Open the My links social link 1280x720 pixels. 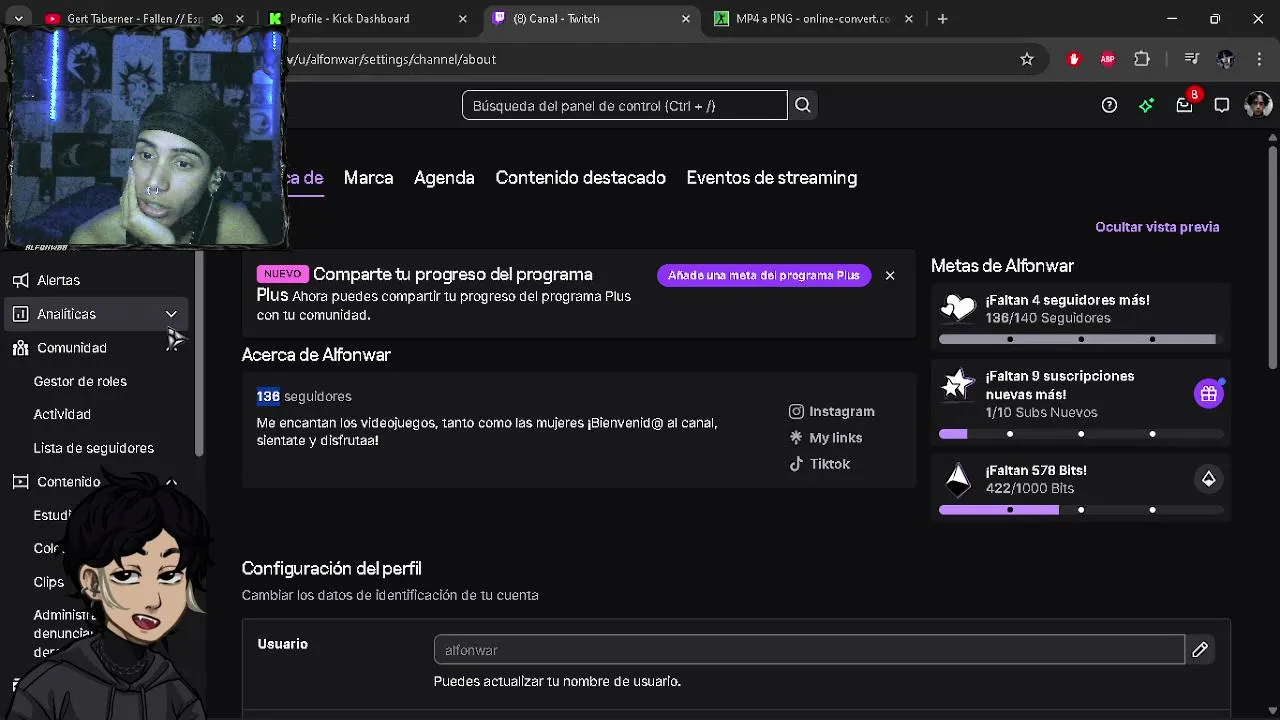pos(826,438)
